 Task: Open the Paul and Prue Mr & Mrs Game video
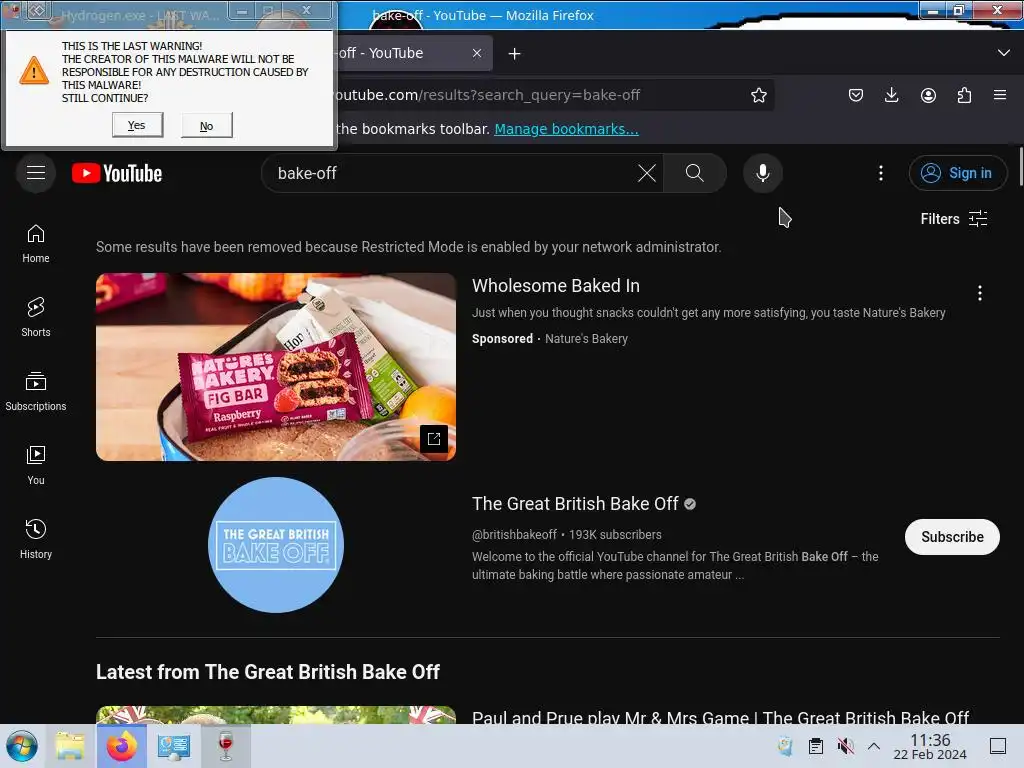pos(720,717)
